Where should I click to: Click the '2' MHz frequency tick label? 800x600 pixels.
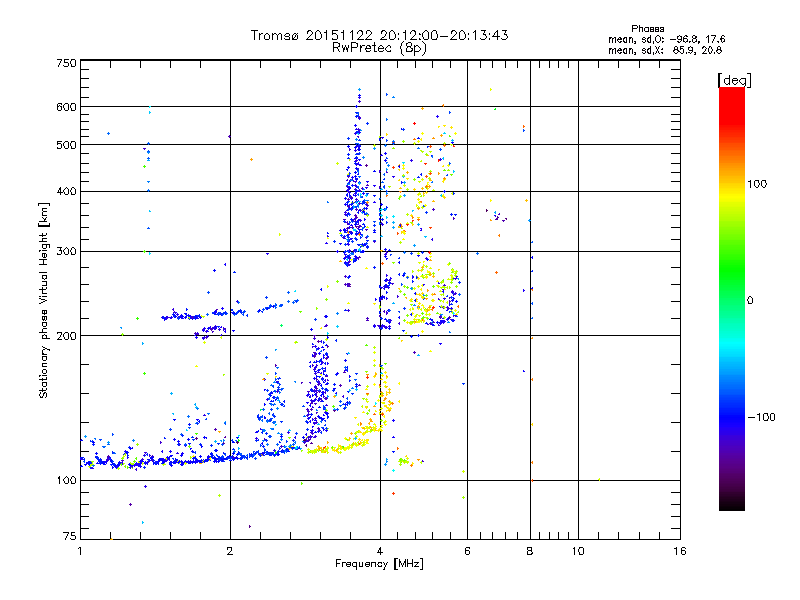point(230,551)
